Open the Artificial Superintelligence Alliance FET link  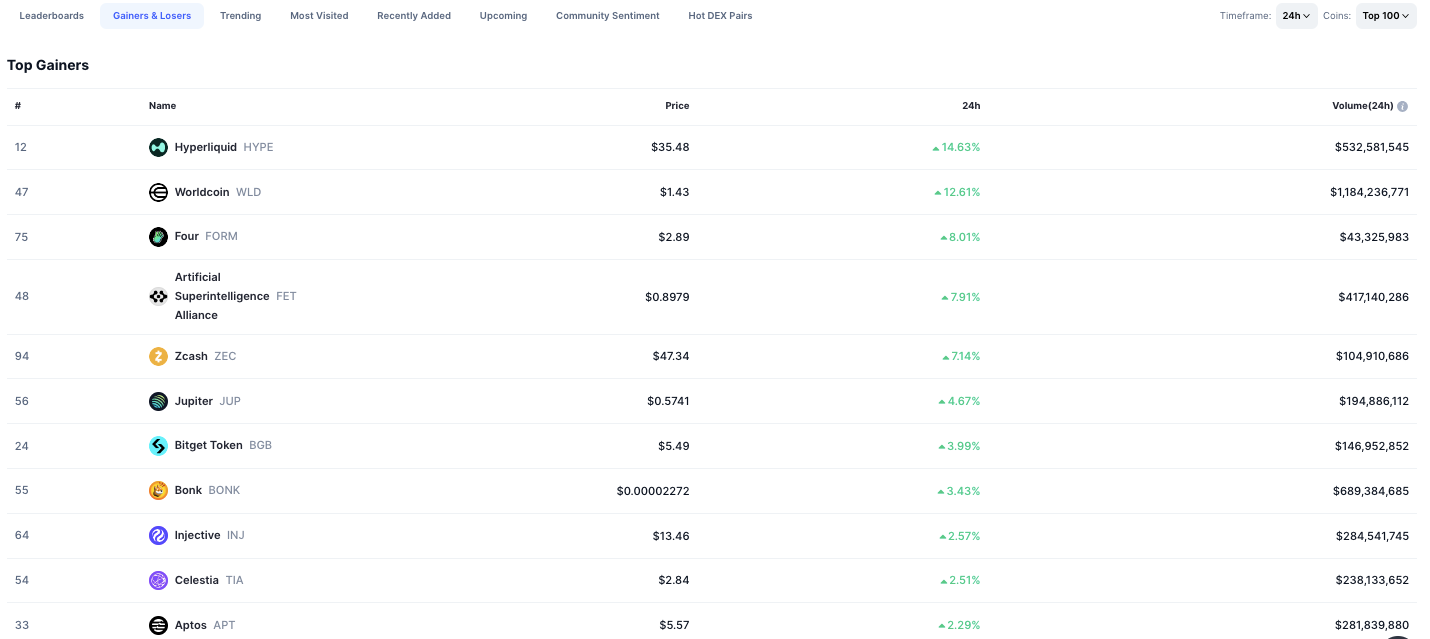tap(223, 296)
